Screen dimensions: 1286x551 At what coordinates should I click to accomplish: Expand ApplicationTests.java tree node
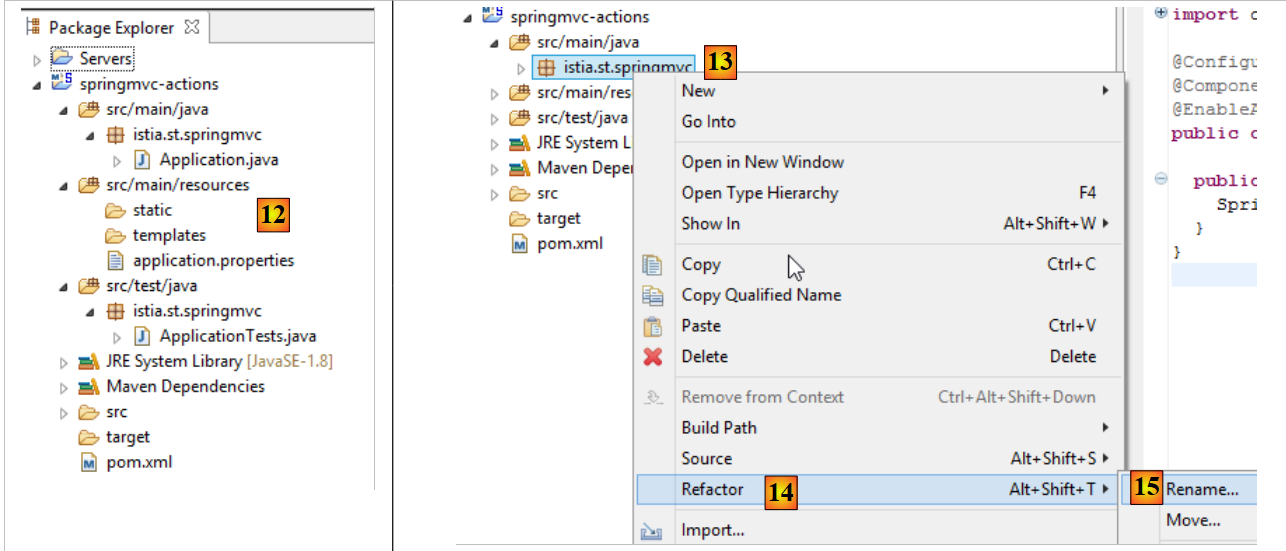(x=117, y=337)
